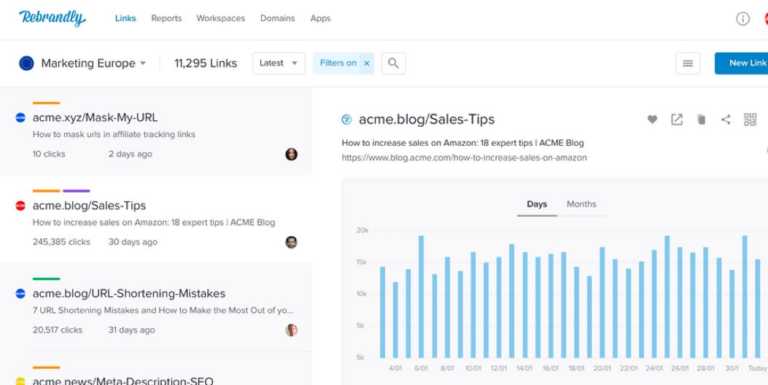Click 10 clicks count
Image resolution: width=768 pixels, height=385 pixels.
pyautogui.click(x=48, y=154)
